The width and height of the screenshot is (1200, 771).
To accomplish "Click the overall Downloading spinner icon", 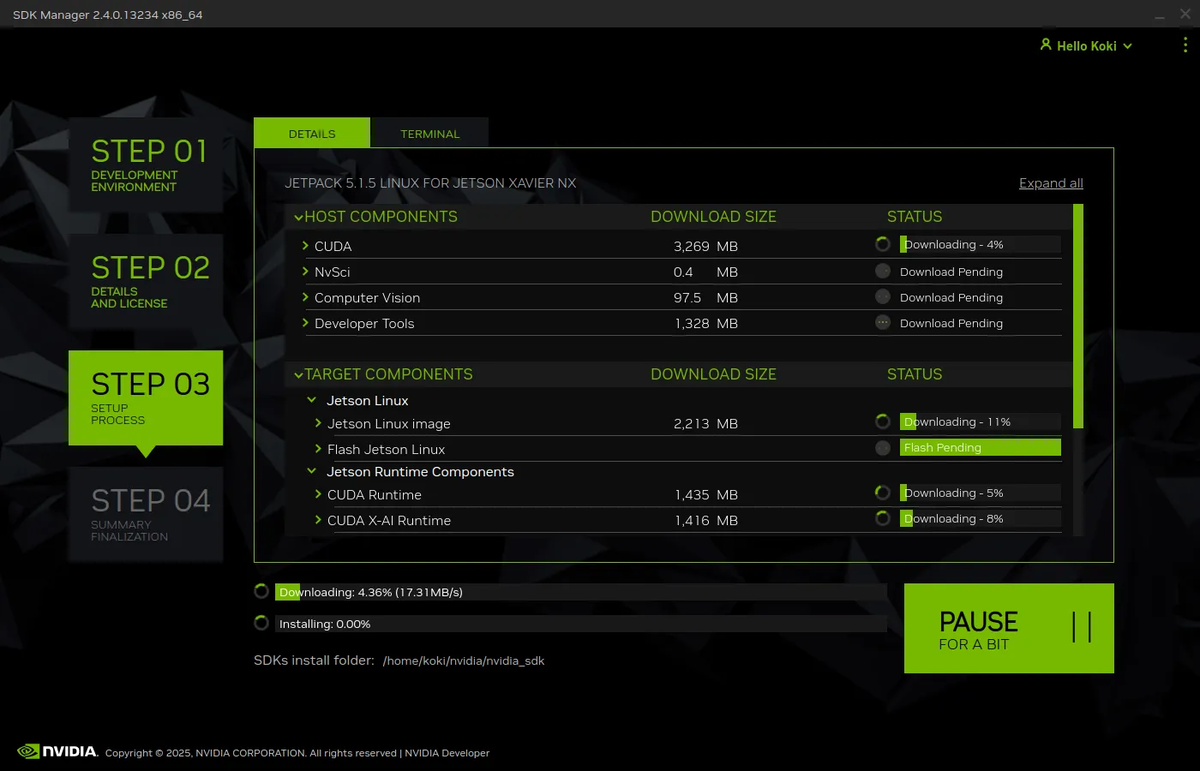I will 262,592.
